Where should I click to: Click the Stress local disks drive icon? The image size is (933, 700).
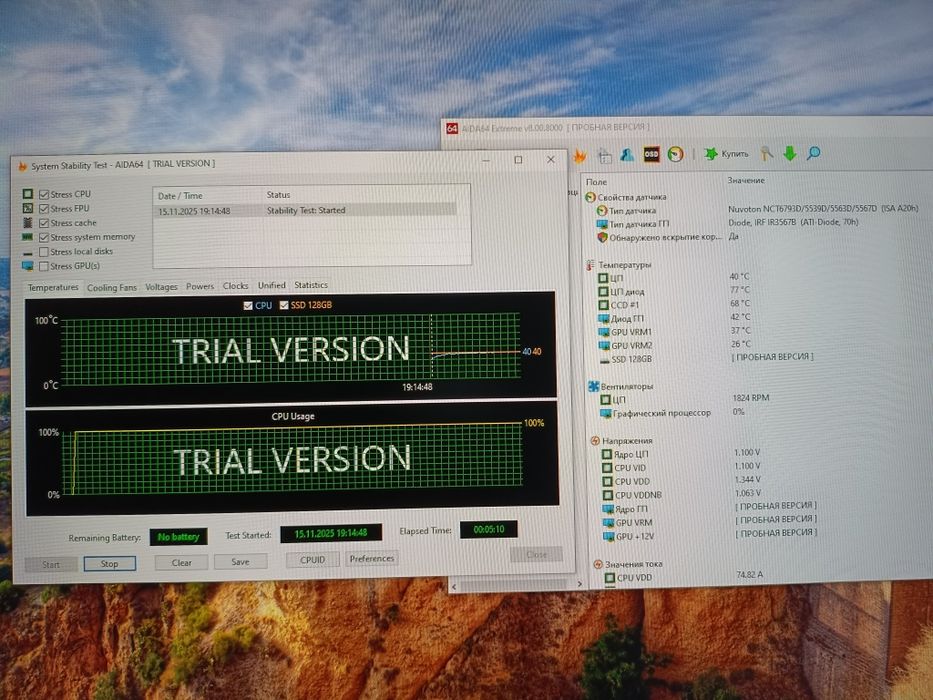click(27, 253)
